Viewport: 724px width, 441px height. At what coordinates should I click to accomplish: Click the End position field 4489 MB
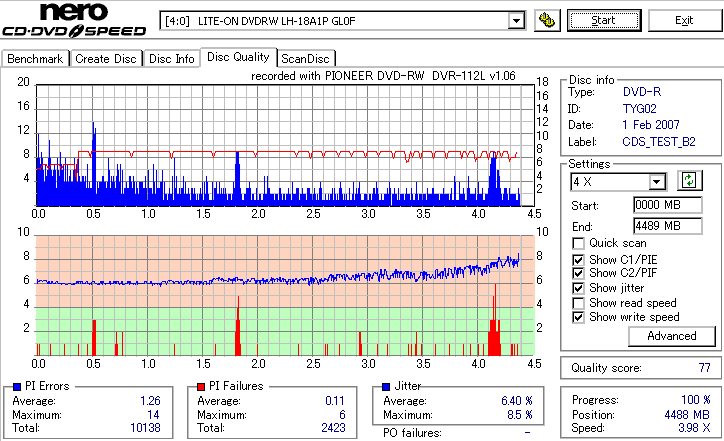pyautogui.click(x=668, y=226)
